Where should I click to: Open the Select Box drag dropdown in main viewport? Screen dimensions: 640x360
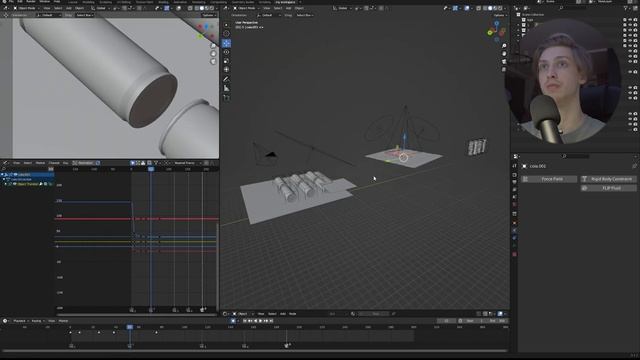click(x=304, y=15)
